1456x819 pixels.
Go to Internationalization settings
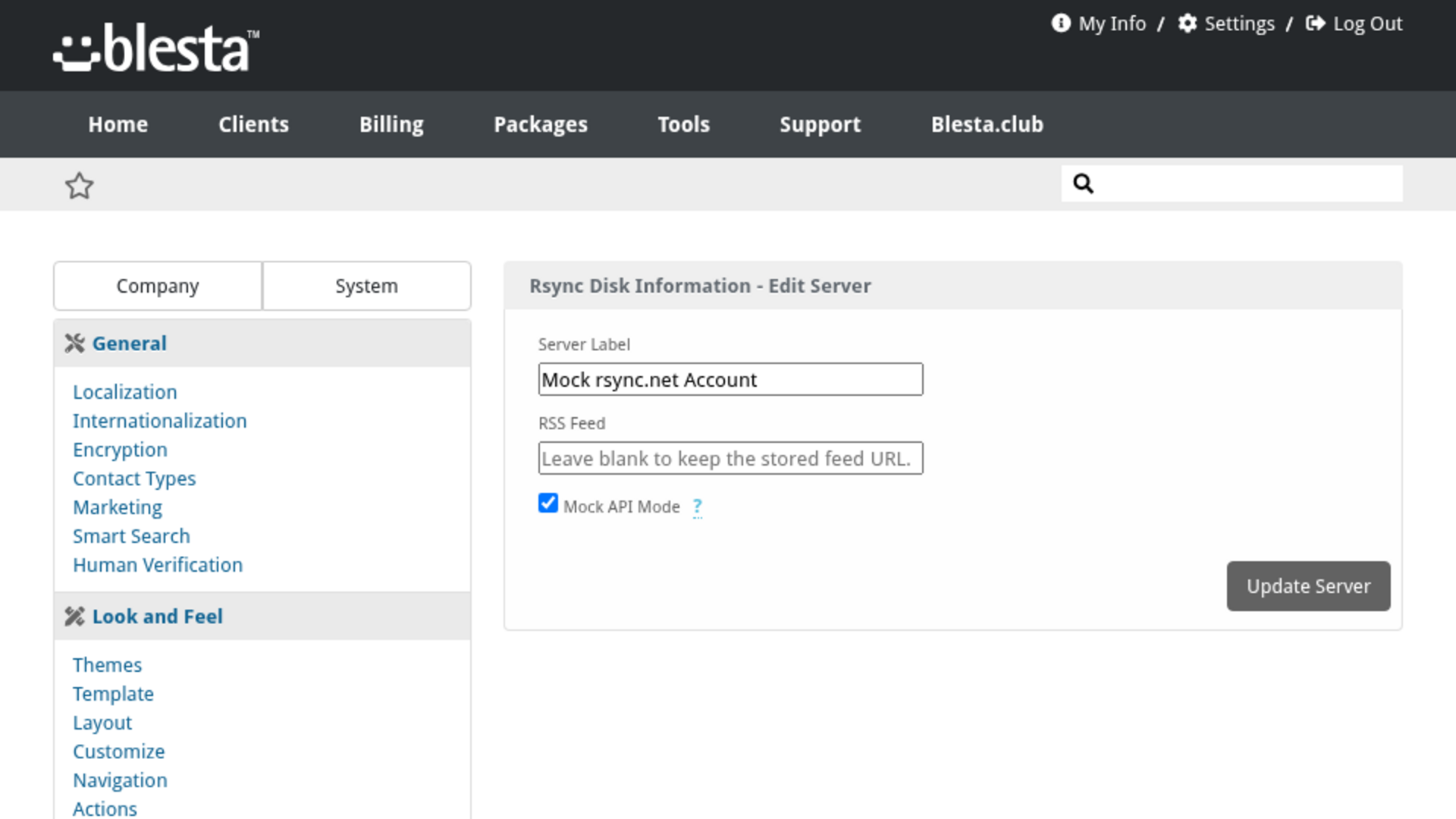pos(159,421)
